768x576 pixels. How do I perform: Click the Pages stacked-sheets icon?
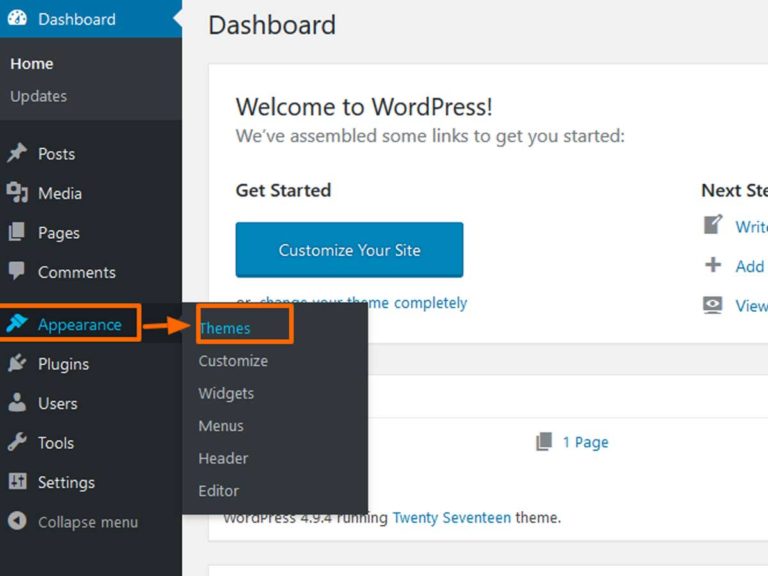(17, 232)
